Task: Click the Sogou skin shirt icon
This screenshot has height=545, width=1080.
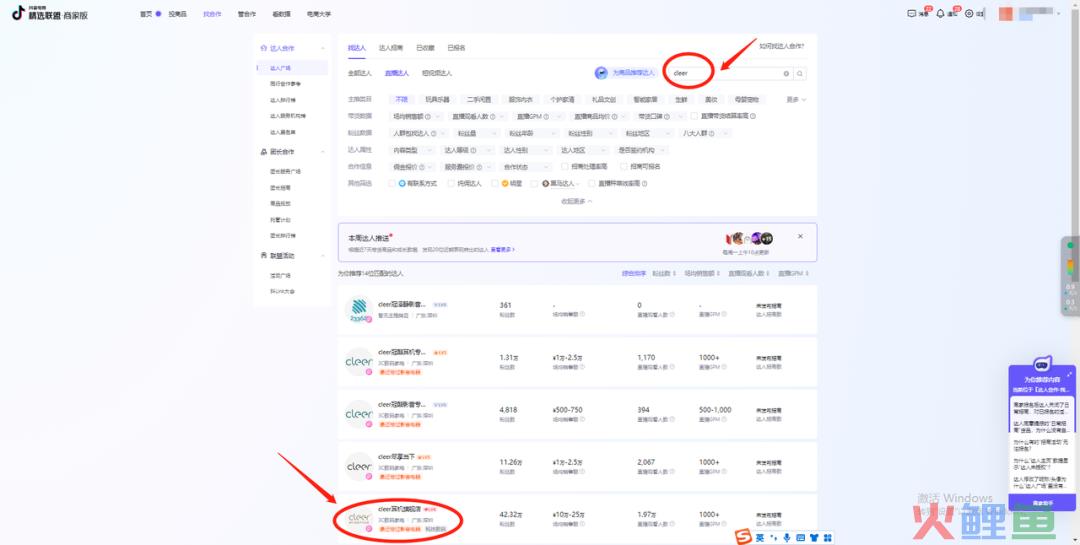Action: click(813, 537)
